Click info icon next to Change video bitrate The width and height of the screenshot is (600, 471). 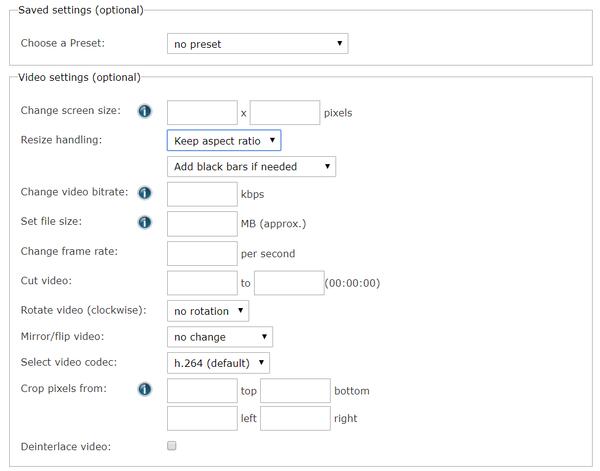(x=145, y=193)
